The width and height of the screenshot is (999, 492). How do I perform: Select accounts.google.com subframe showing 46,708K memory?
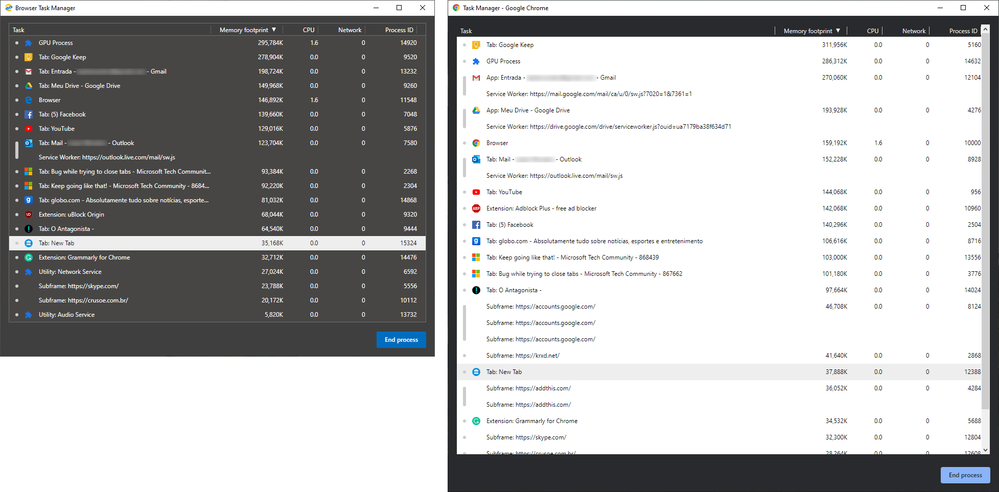(720, 307)
